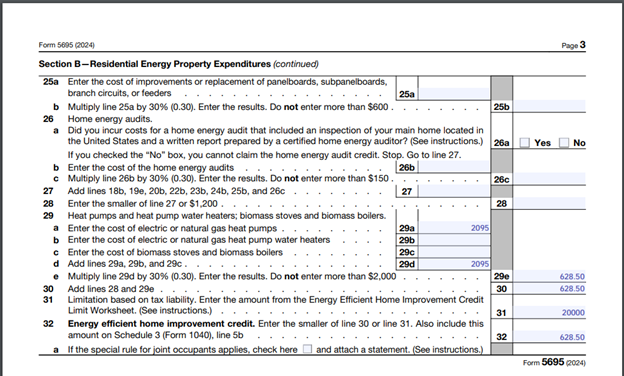Click the Section B heading text
Image resolution: width=624 pixels, height=376 pixels.
click(x=178, y=64)
